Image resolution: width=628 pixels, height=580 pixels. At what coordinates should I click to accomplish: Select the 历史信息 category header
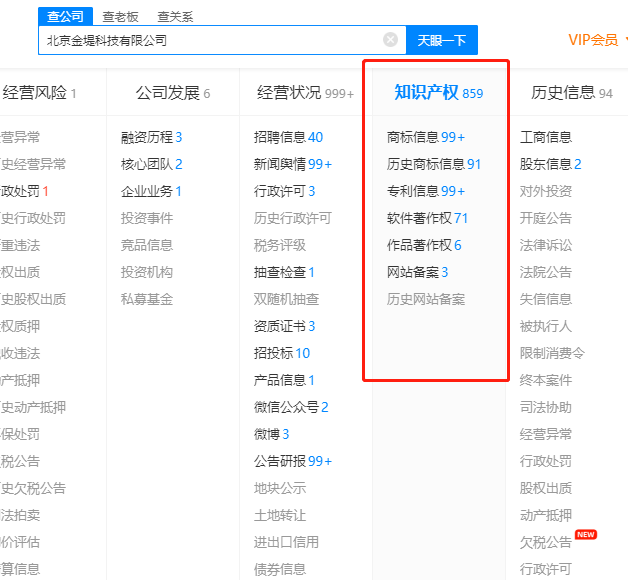572,93
